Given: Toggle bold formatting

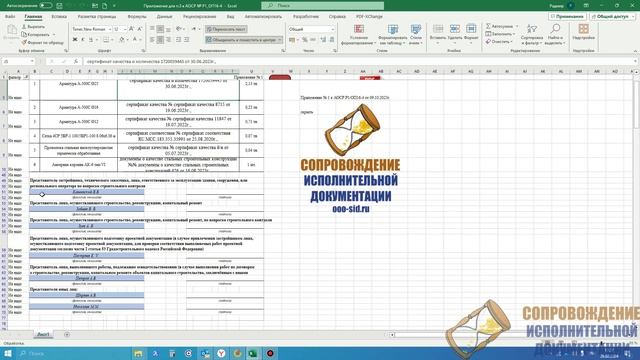Looking at the screenshot, I should 75,40.
